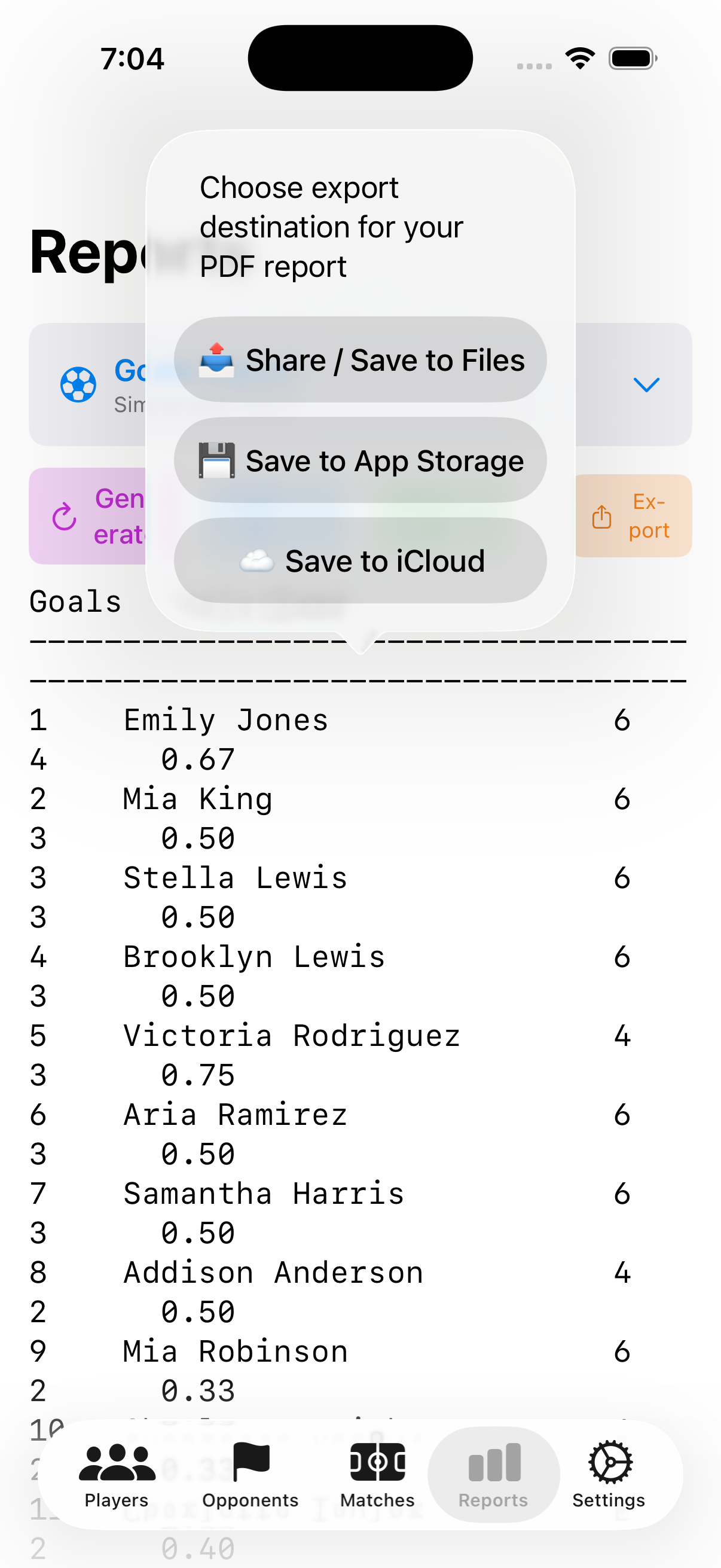Viewport: 721px width, 1568px height.
Task: Click the Victoria Rodriguez entry
Action: [x=291, y=1036]
